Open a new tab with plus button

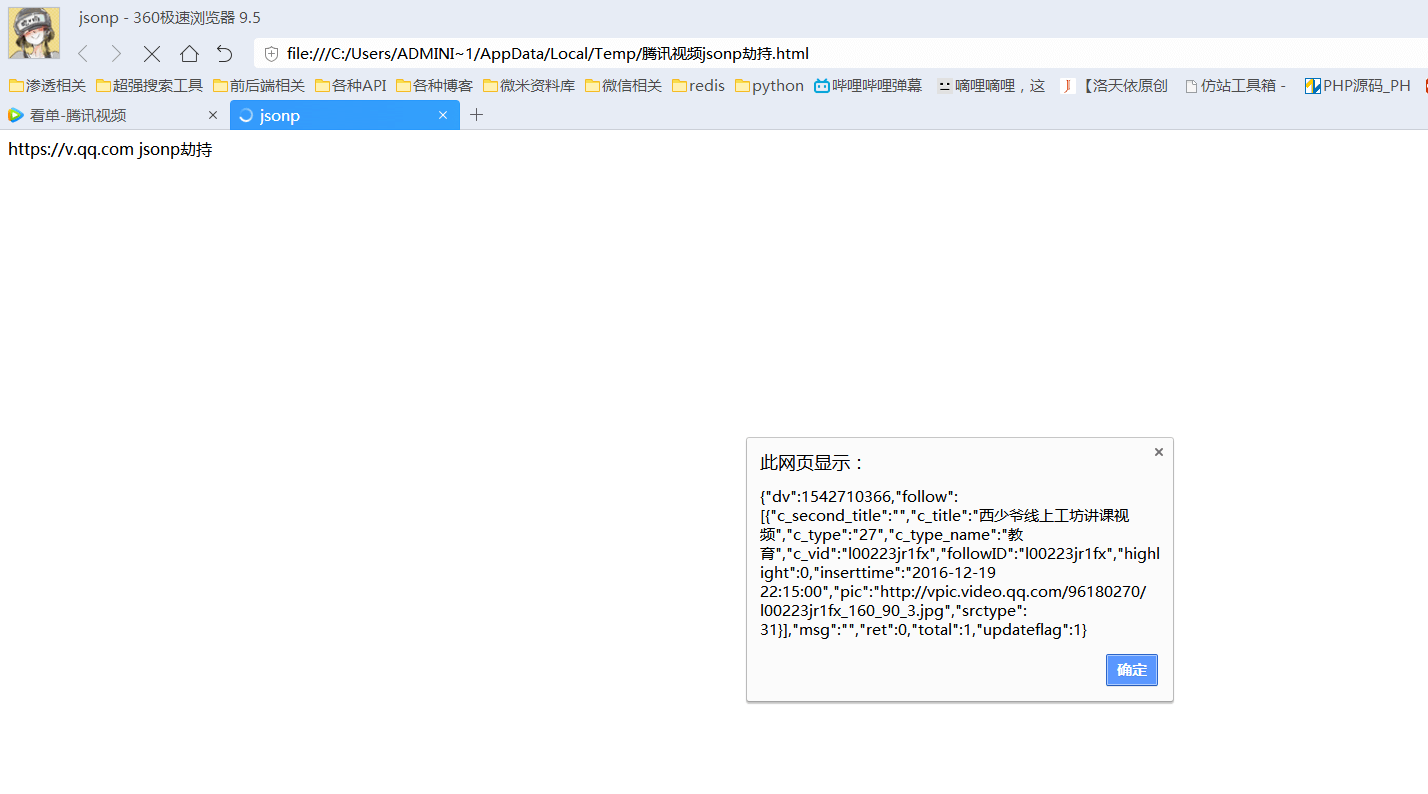477,115
